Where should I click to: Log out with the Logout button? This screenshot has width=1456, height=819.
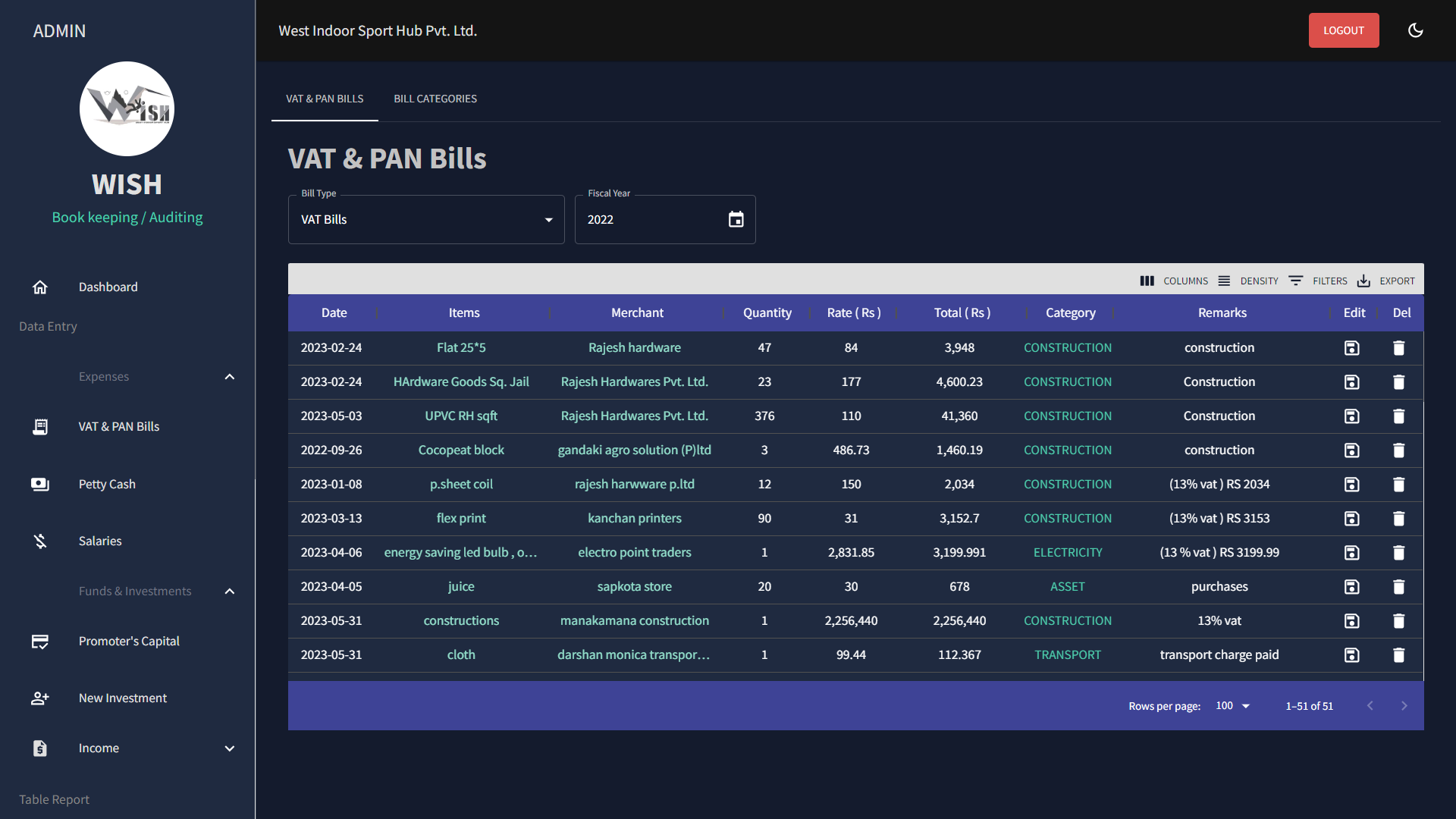tap(1343, 30)
